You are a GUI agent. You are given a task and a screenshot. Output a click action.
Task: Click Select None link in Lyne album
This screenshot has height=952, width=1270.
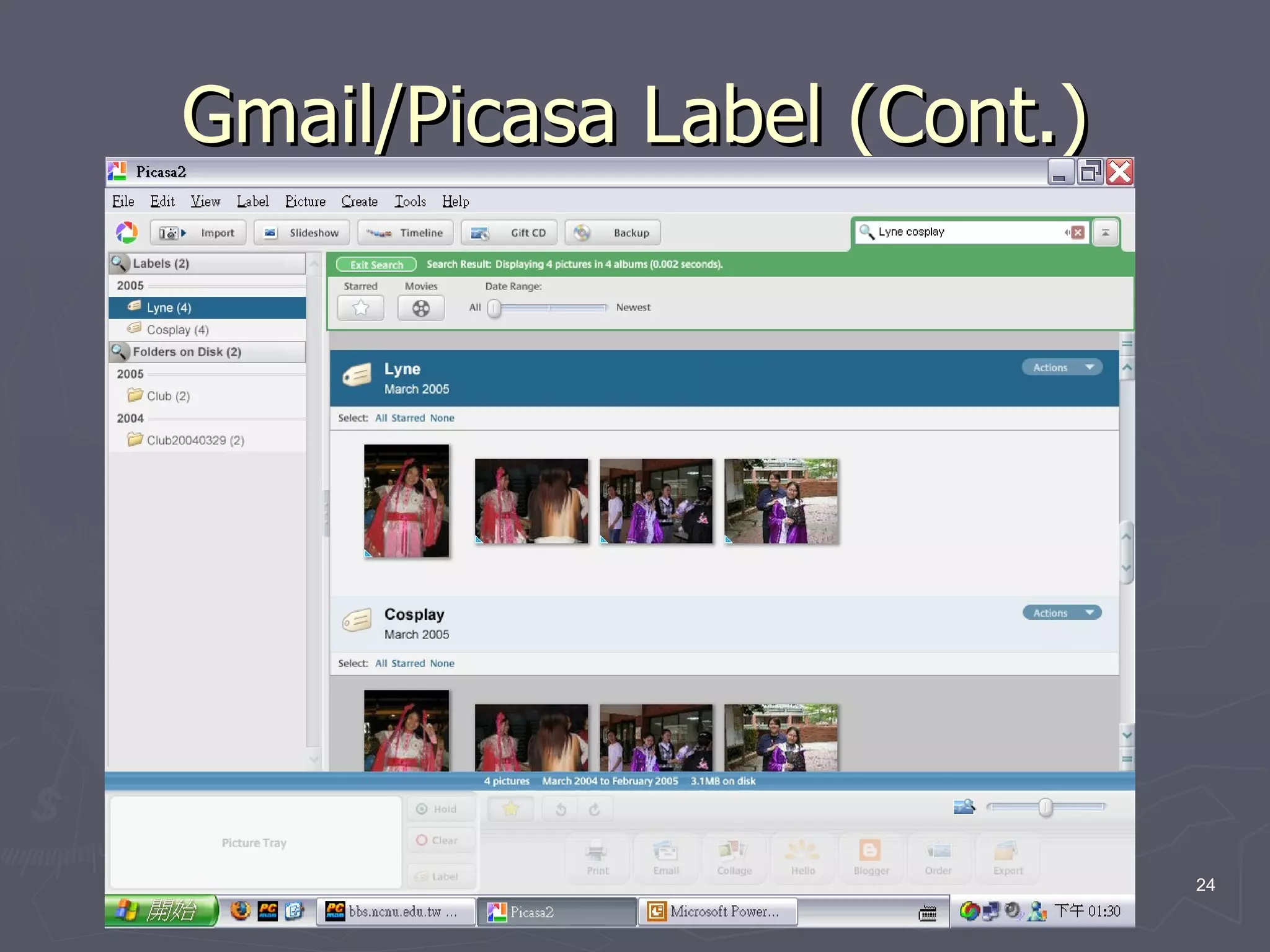tap(442, 418)
